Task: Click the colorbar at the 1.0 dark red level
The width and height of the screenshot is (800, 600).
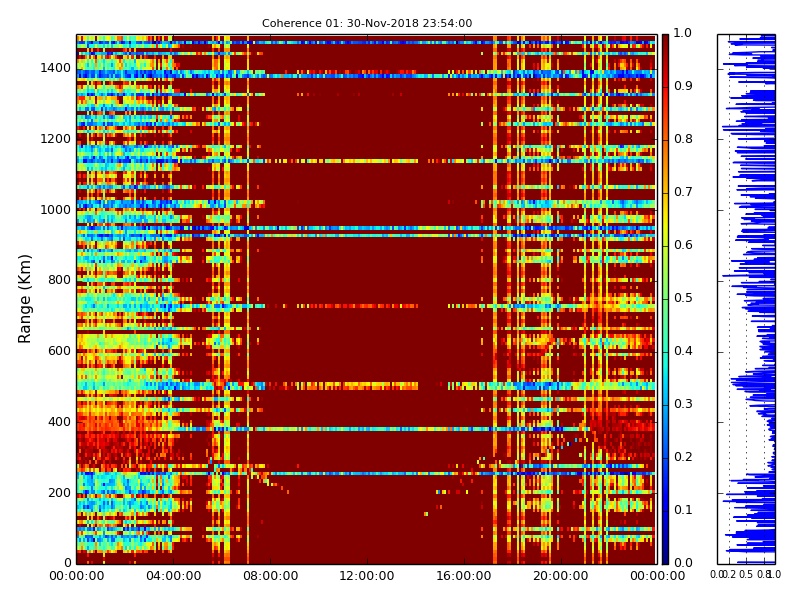Action: coord(665,37)
